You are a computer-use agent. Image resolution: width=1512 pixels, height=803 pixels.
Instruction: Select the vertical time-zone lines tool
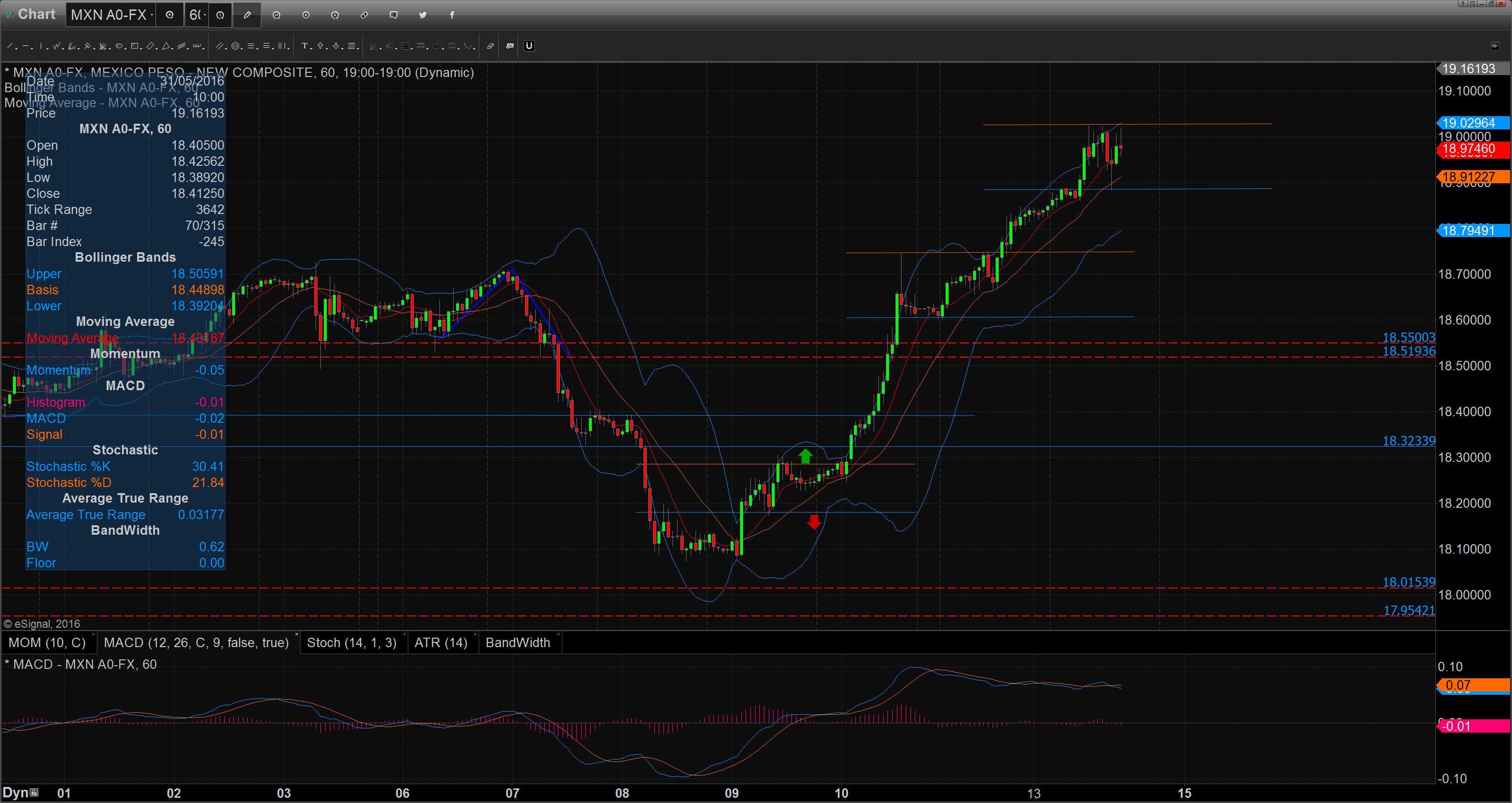tap(282, 46)
